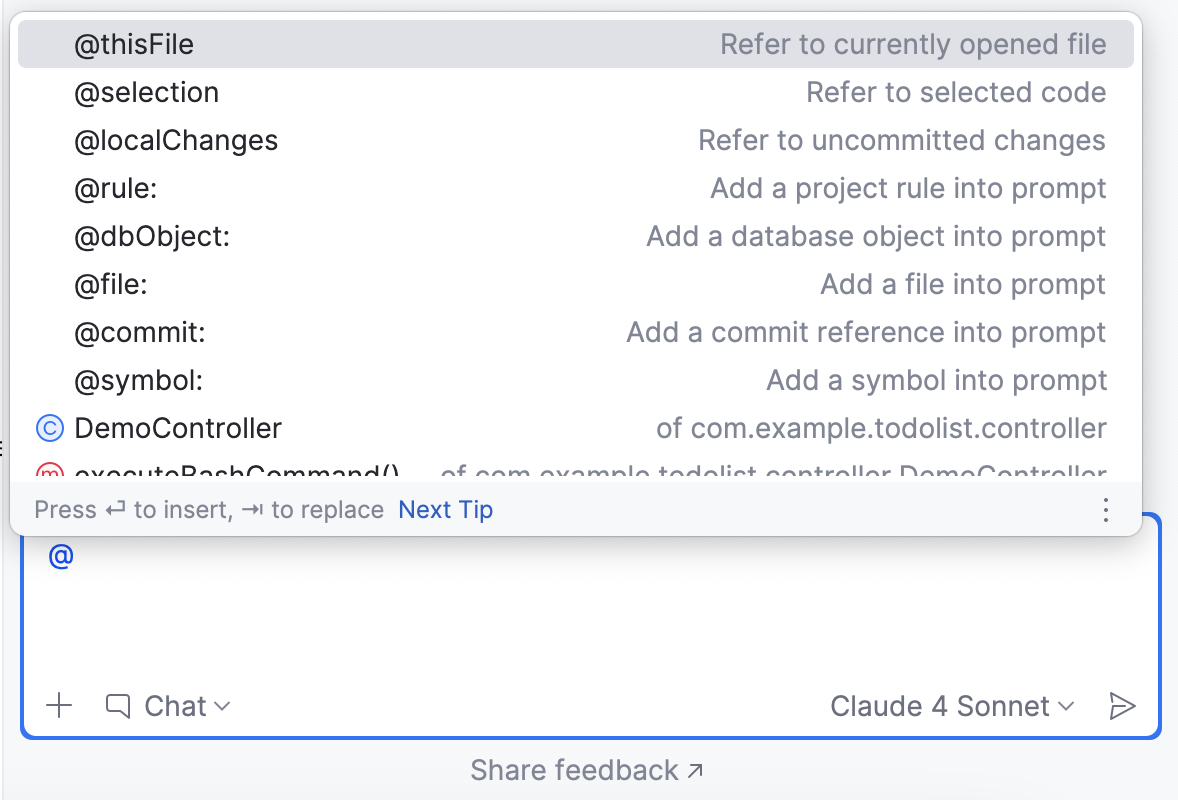This screenshot has height=800, width=1178.
Task: Select the @selection suggestion
Action: (146, 92)
